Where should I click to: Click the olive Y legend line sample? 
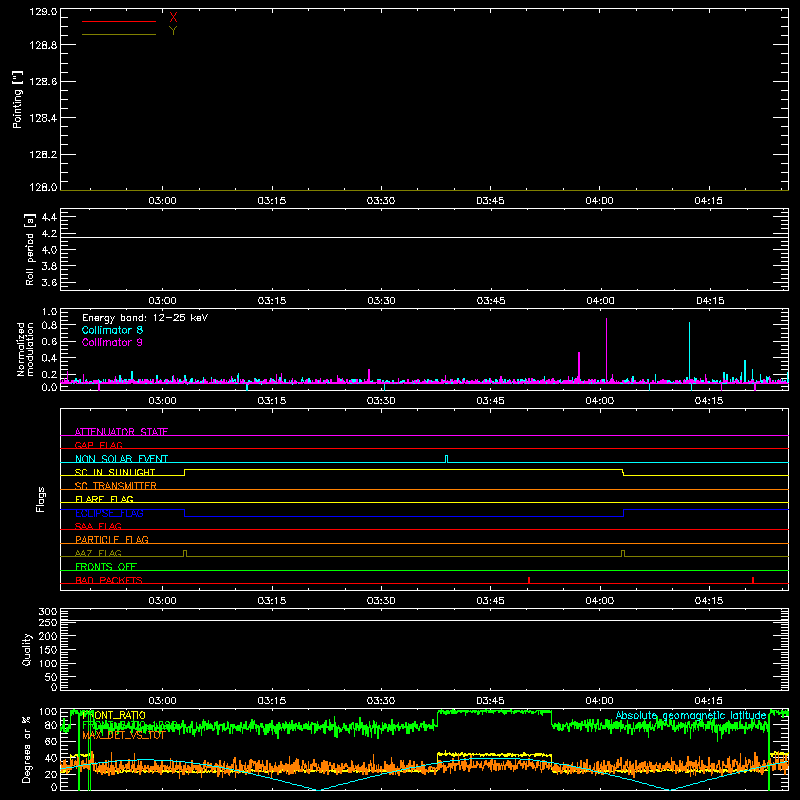[x=119, y=34]
